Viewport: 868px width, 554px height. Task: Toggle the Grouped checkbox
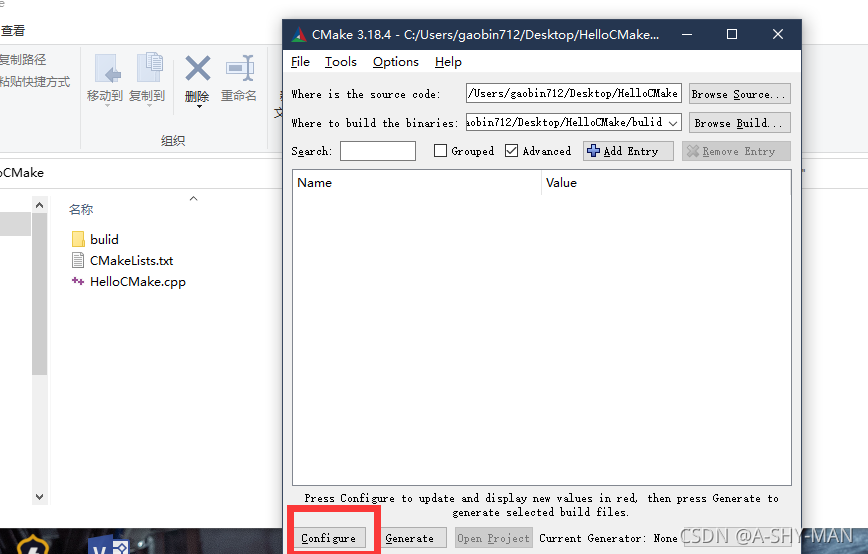click(x=440, y=151)
